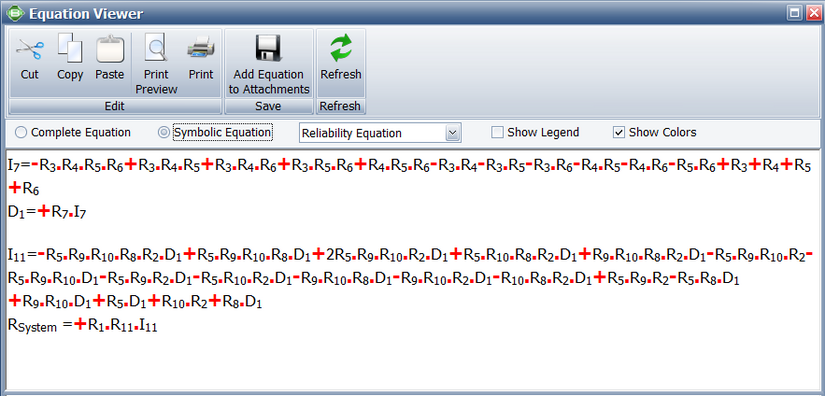Click the Refresh group label

340,106
